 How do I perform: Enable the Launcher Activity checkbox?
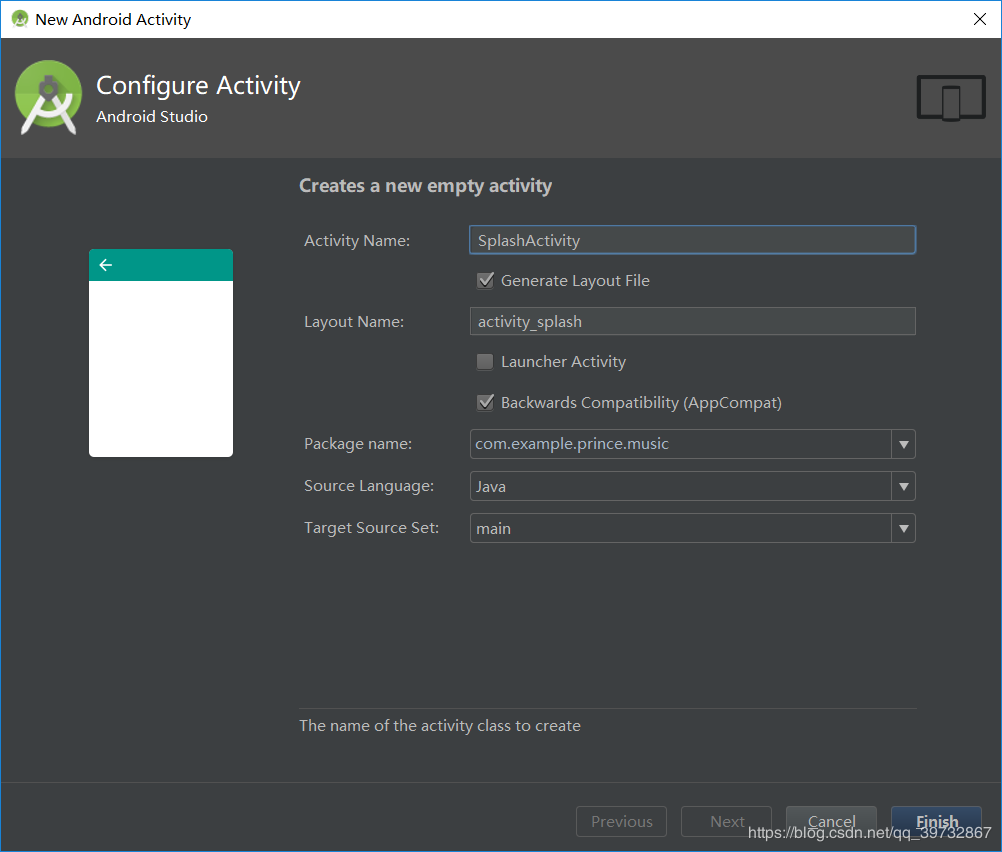485,361
